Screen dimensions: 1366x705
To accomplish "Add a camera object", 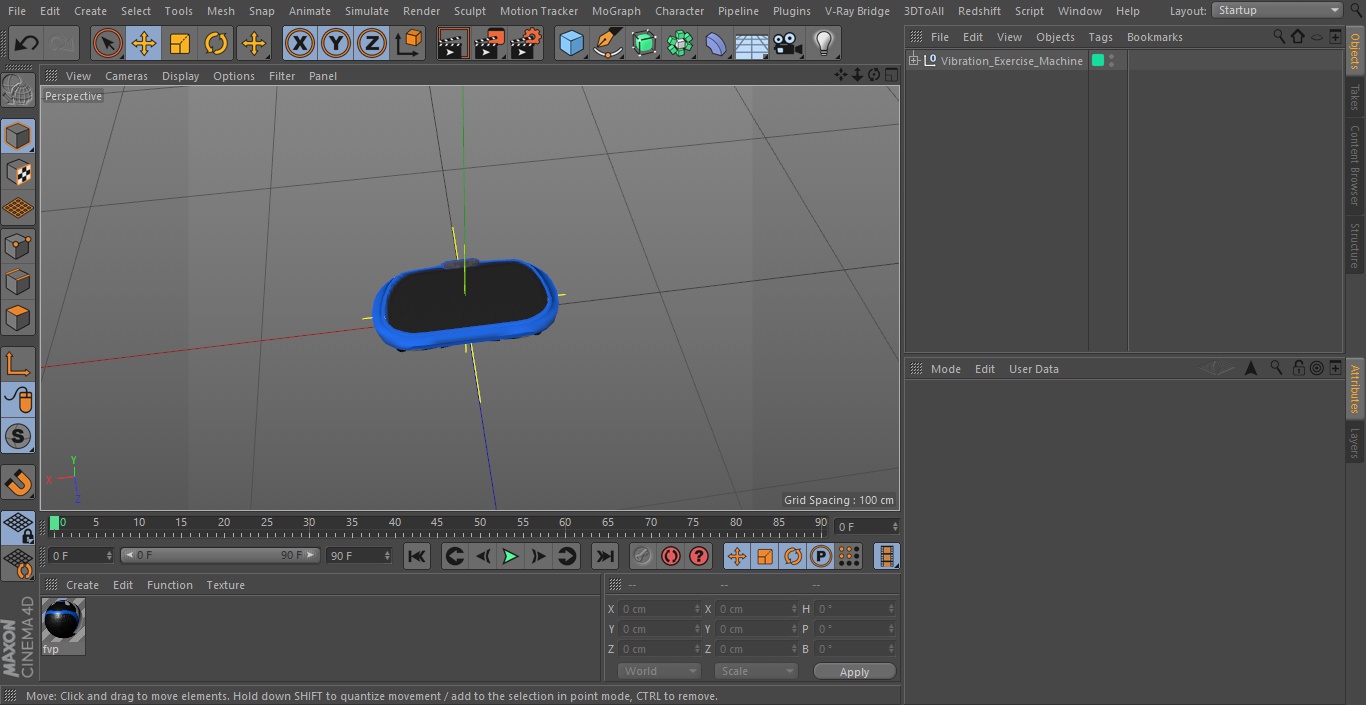I will click(x=788, y=43).
